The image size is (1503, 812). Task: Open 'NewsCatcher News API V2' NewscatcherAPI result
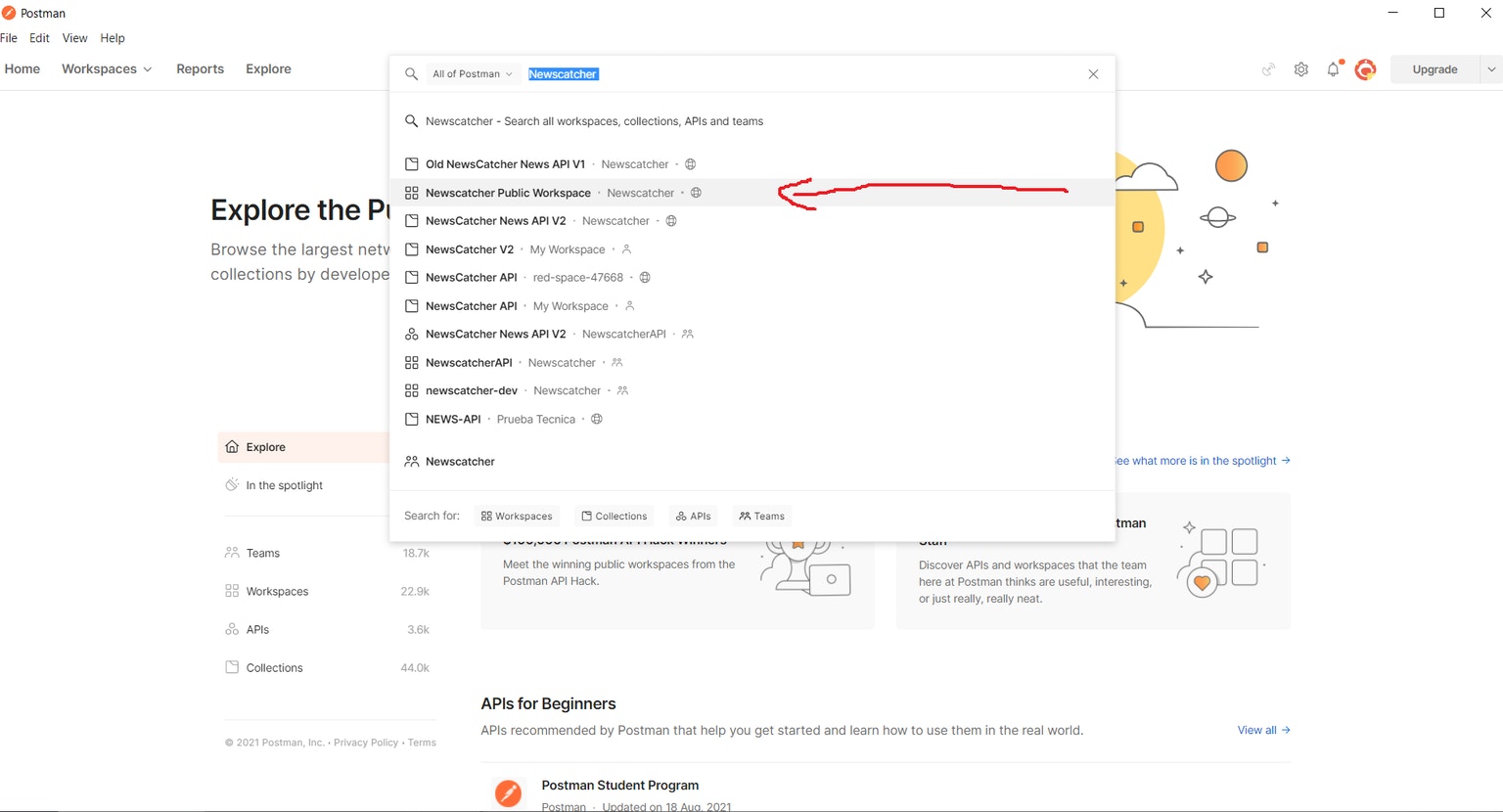(751, 335)
